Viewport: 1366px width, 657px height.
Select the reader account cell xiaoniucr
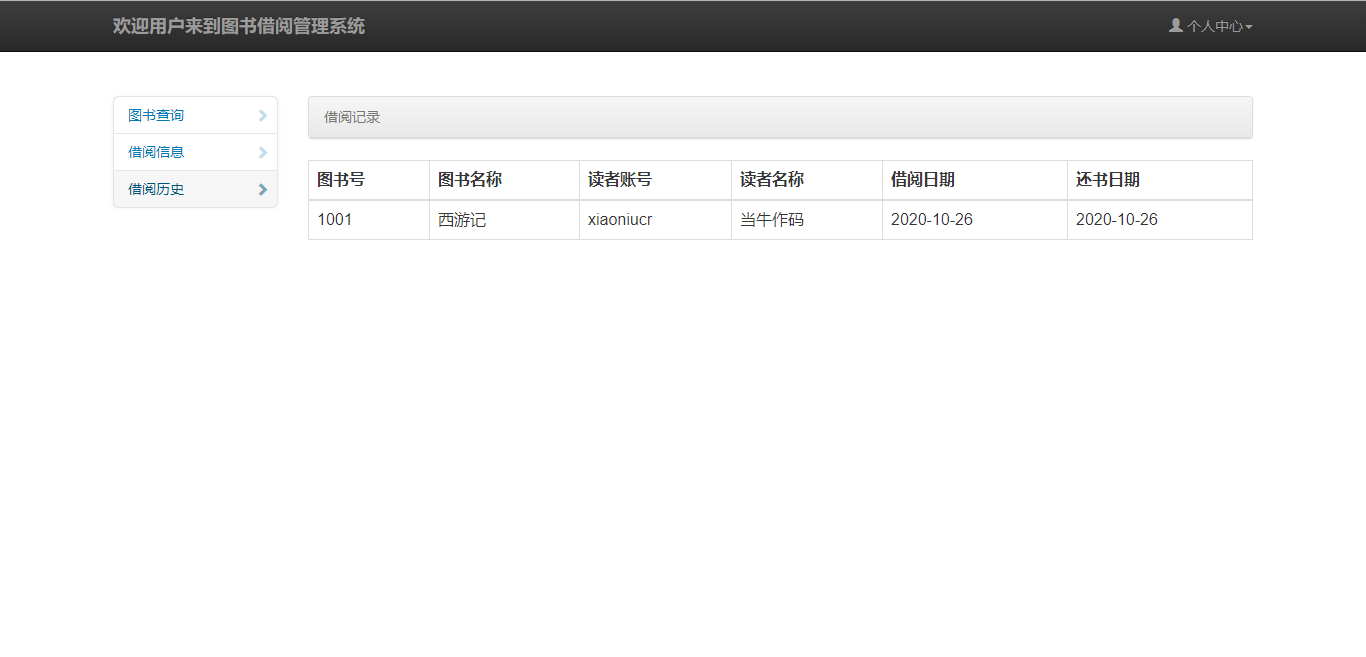coord(656,220)
